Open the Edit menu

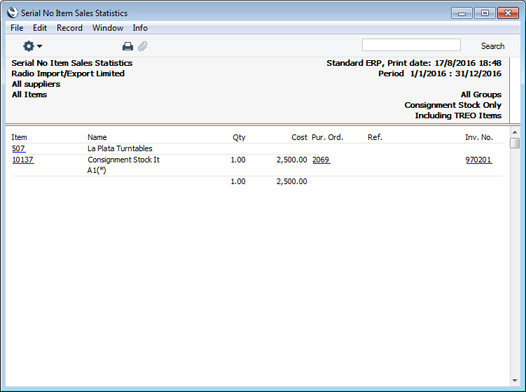40,28
